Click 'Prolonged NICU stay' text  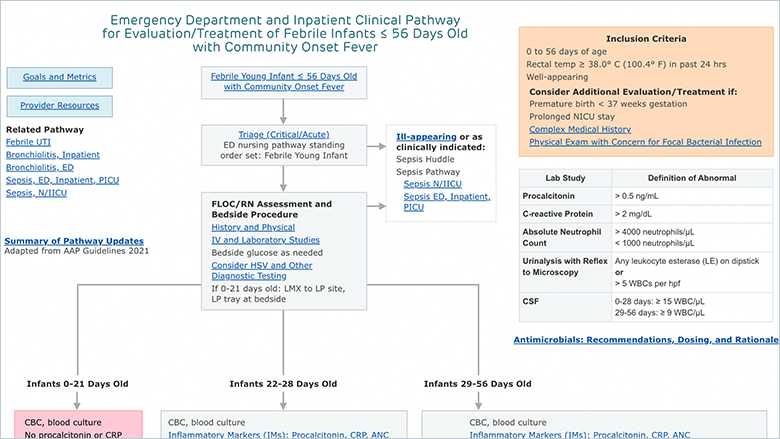click(x=572, y=117)
